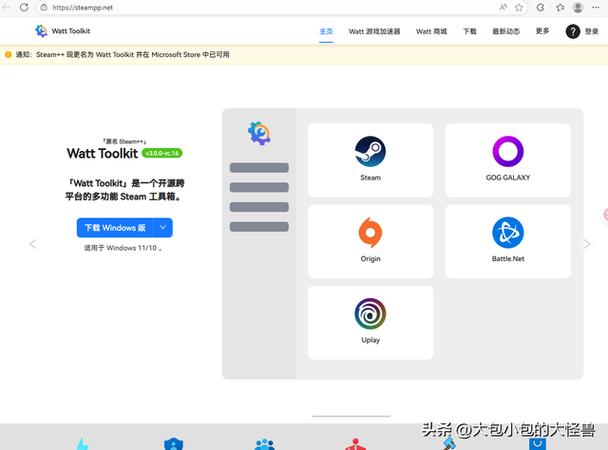Click first placeholder bar in preview sidebar
Viewport: 608px width, 450px height.
click(259, 167)
